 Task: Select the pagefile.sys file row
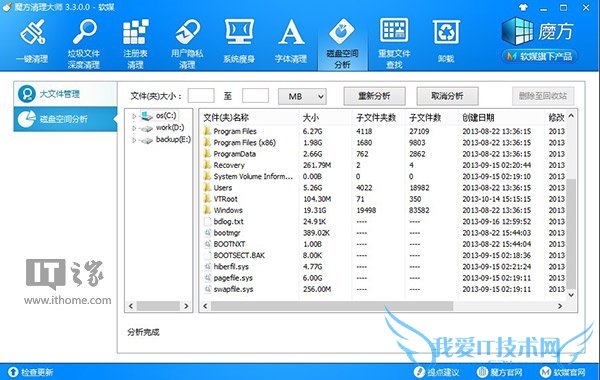point(383,278)
